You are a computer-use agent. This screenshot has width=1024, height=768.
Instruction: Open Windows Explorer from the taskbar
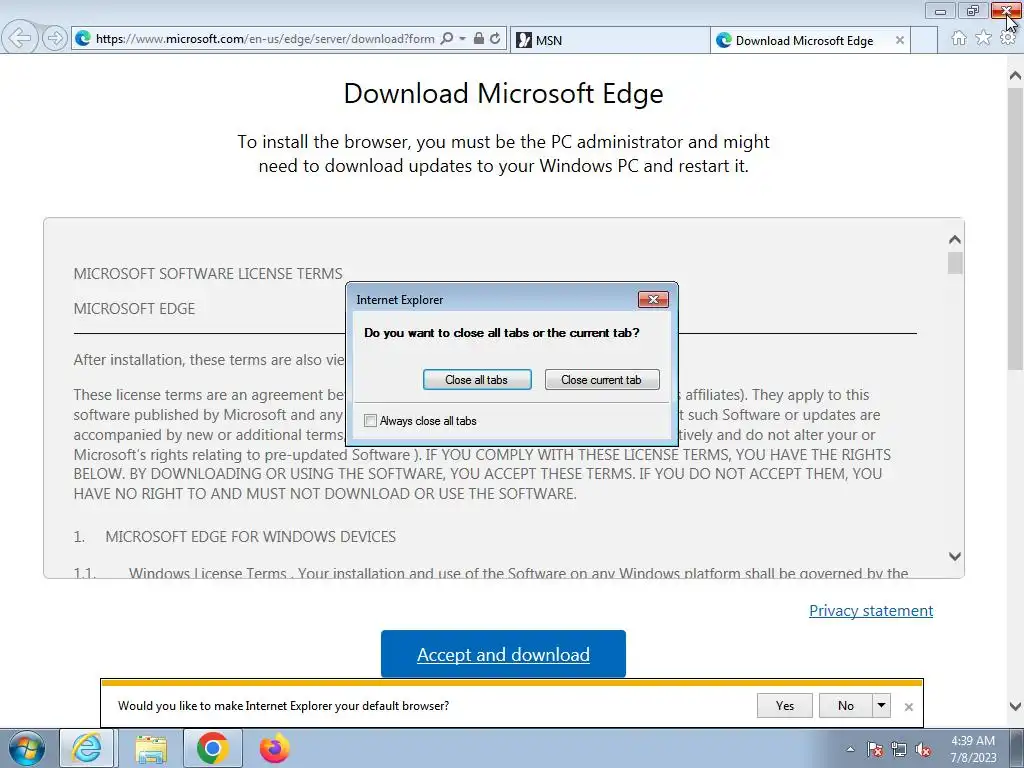coord(151,748)
